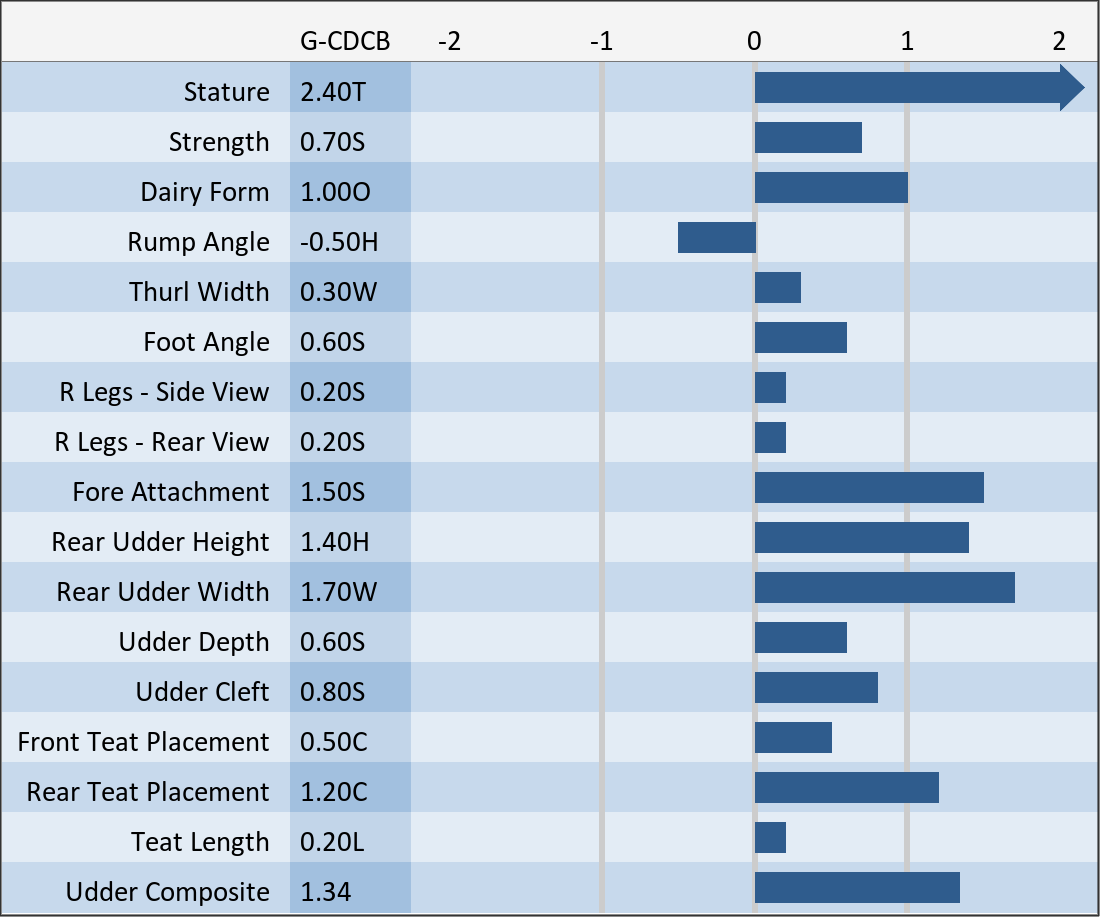Click the Stature value 2.40T
This screenshot has height=917, width=1100.
pyautogui.click(x=333, y=92)
